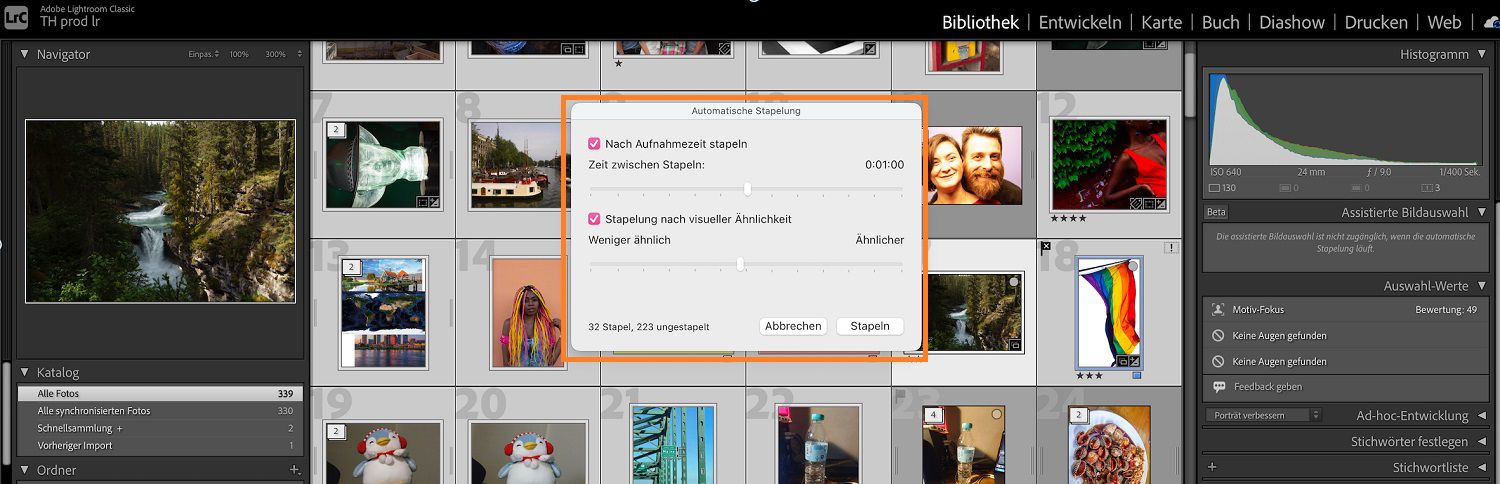Switch to the Bibliothek module
Viewport: 1500px width, 484px height.
click(980, 22)
